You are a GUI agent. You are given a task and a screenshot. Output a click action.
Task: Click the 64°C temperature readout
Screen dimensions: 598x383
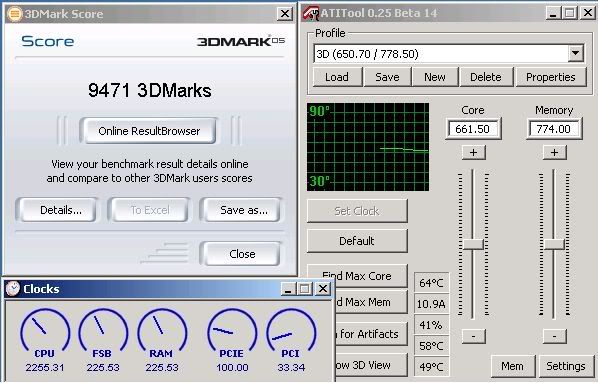[x=431, y=283]
